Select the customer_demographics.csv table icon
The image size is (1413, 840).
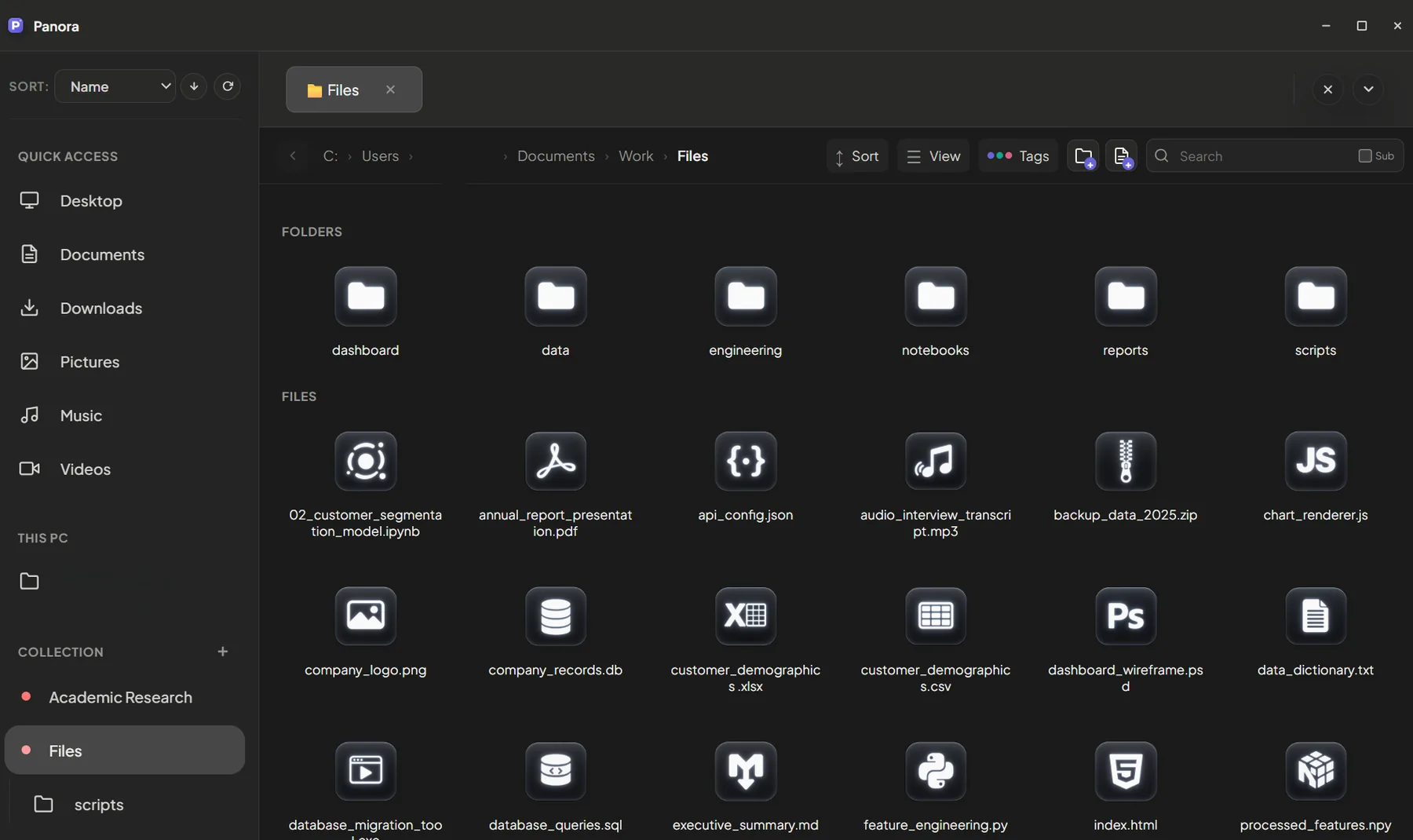click(x=936, y=616)
